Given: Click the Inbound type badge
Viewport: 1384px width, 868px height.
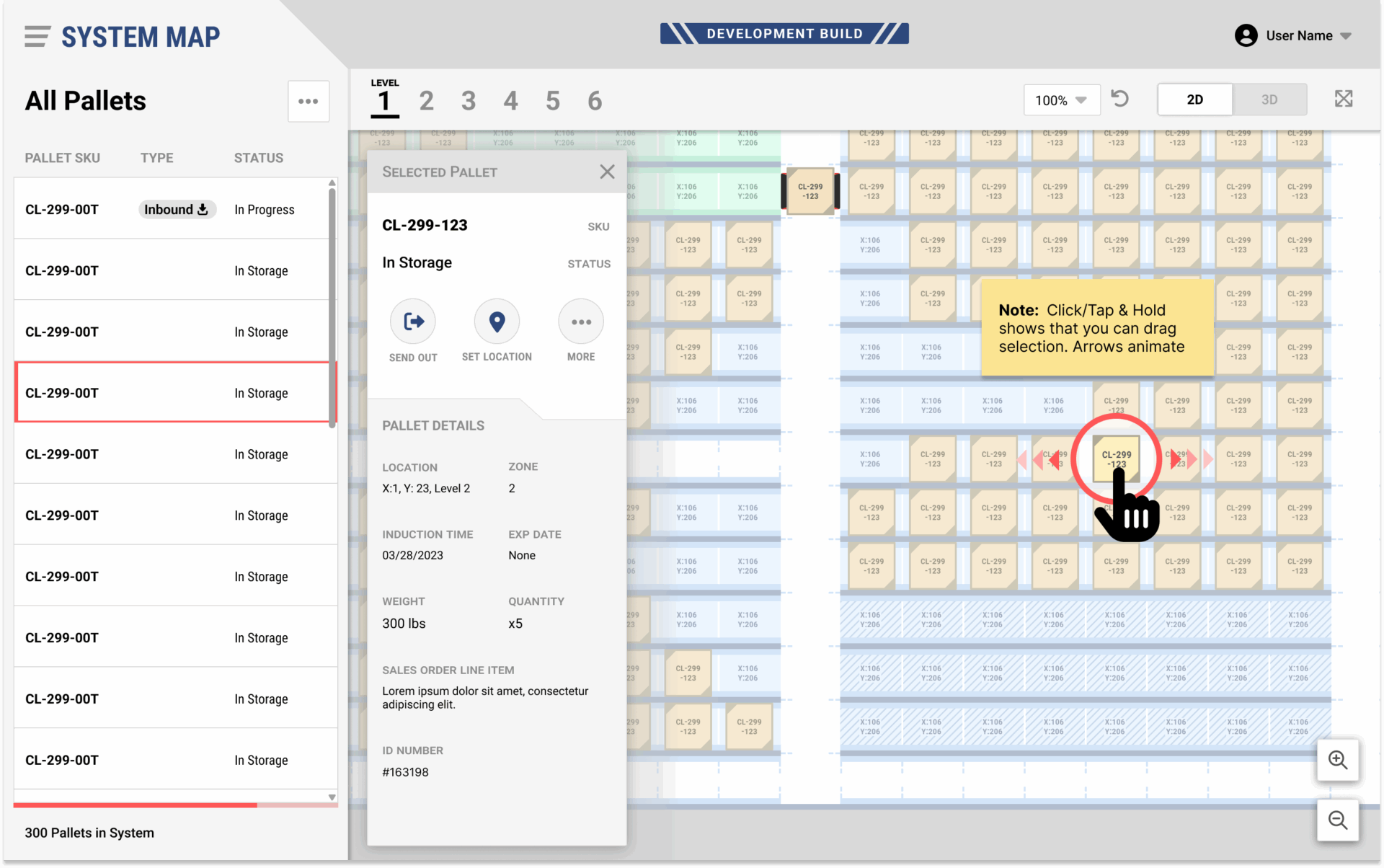Looking at the screenshot, I should pyautogui.click(x=177, y=210).
